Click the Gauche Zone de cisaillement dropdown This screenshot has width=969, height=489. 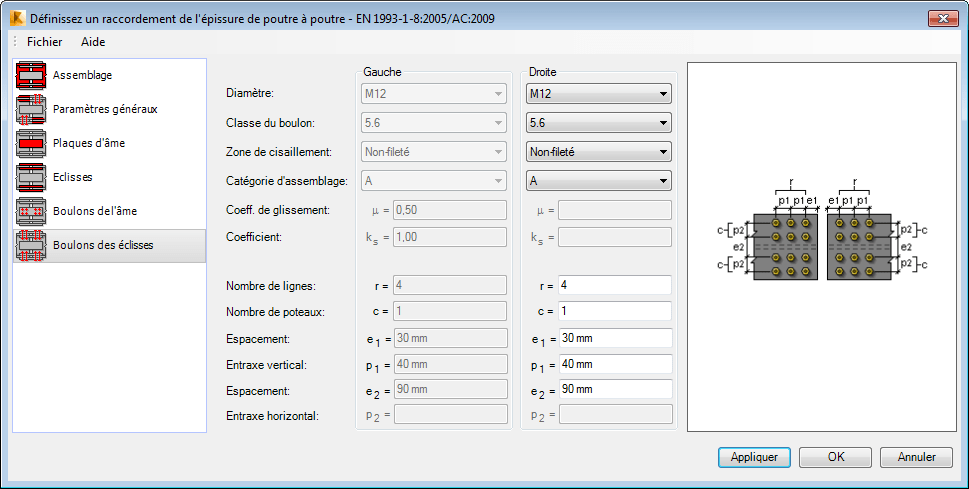click(433, 151)
